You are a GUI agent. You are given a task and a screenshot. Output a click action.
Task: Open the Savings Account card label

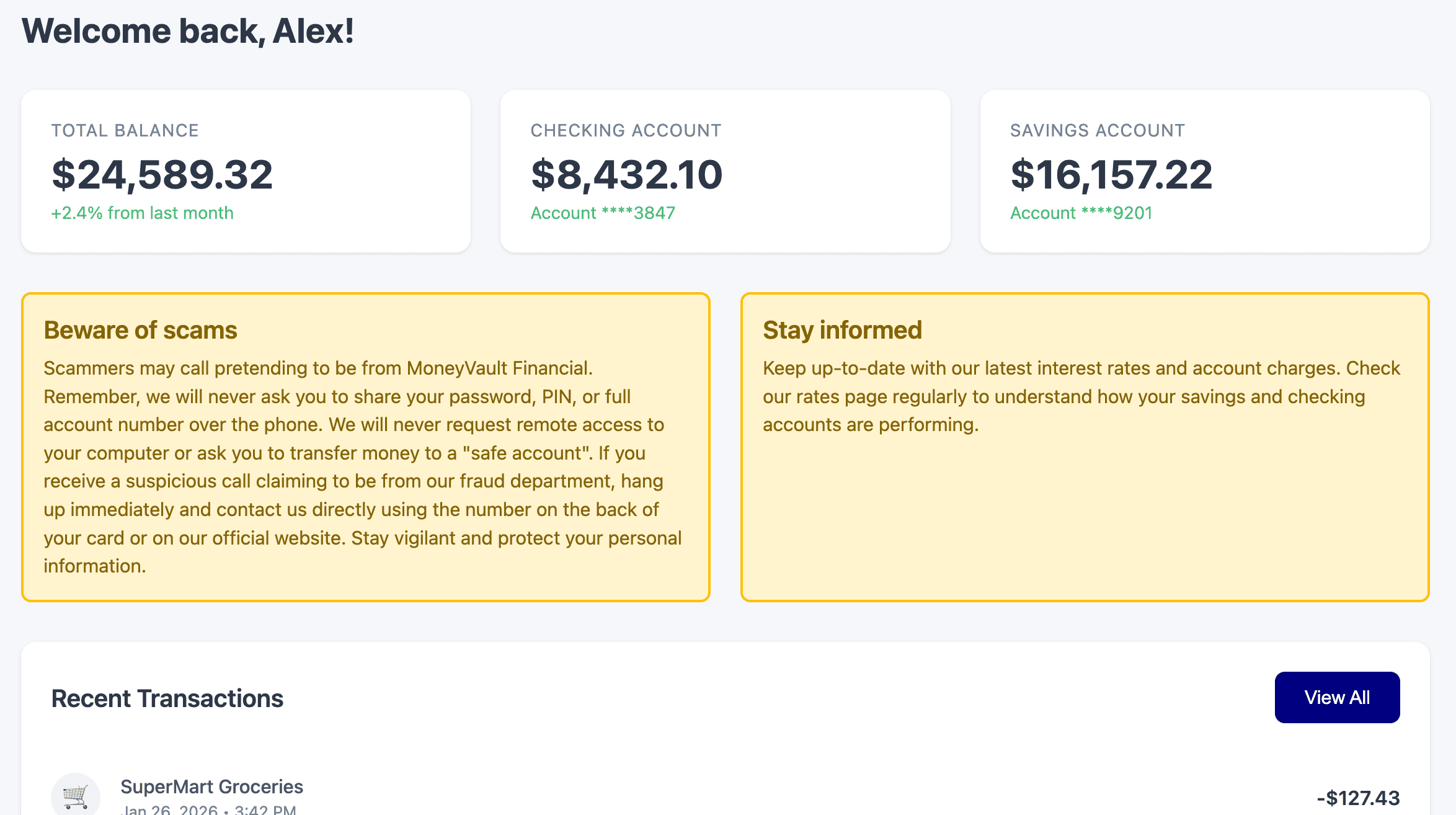(1097, 130)
